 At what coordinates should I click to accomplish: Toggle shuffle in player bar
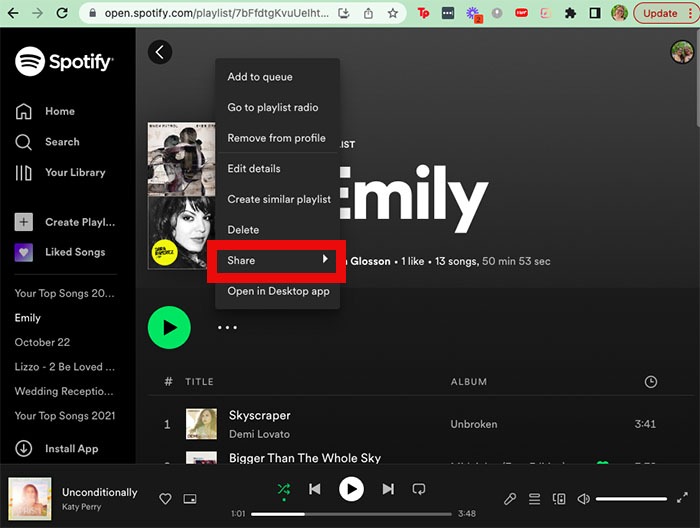point(283,490)
